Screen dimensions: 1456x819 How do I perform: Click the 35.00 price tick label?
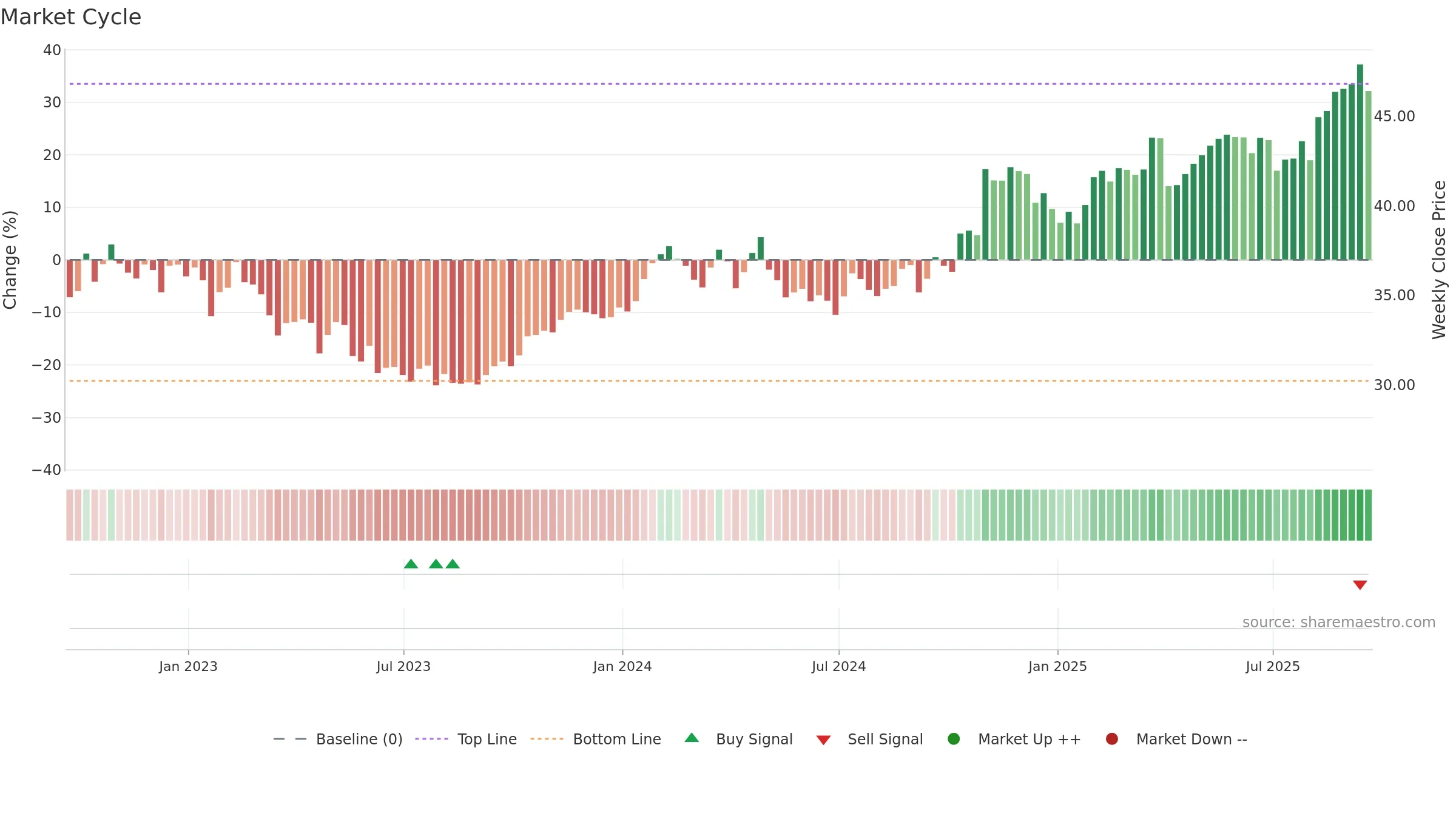1394,295
